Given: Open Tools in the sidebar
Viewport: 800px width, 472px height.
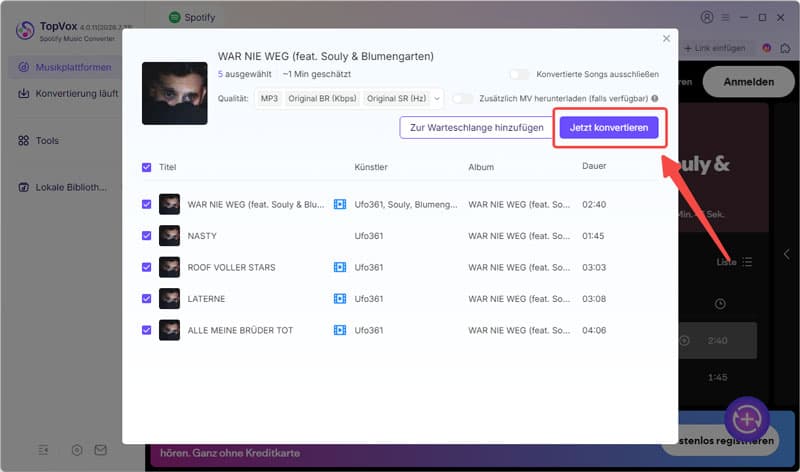Looking at the screenshot, I should point(39,140).
